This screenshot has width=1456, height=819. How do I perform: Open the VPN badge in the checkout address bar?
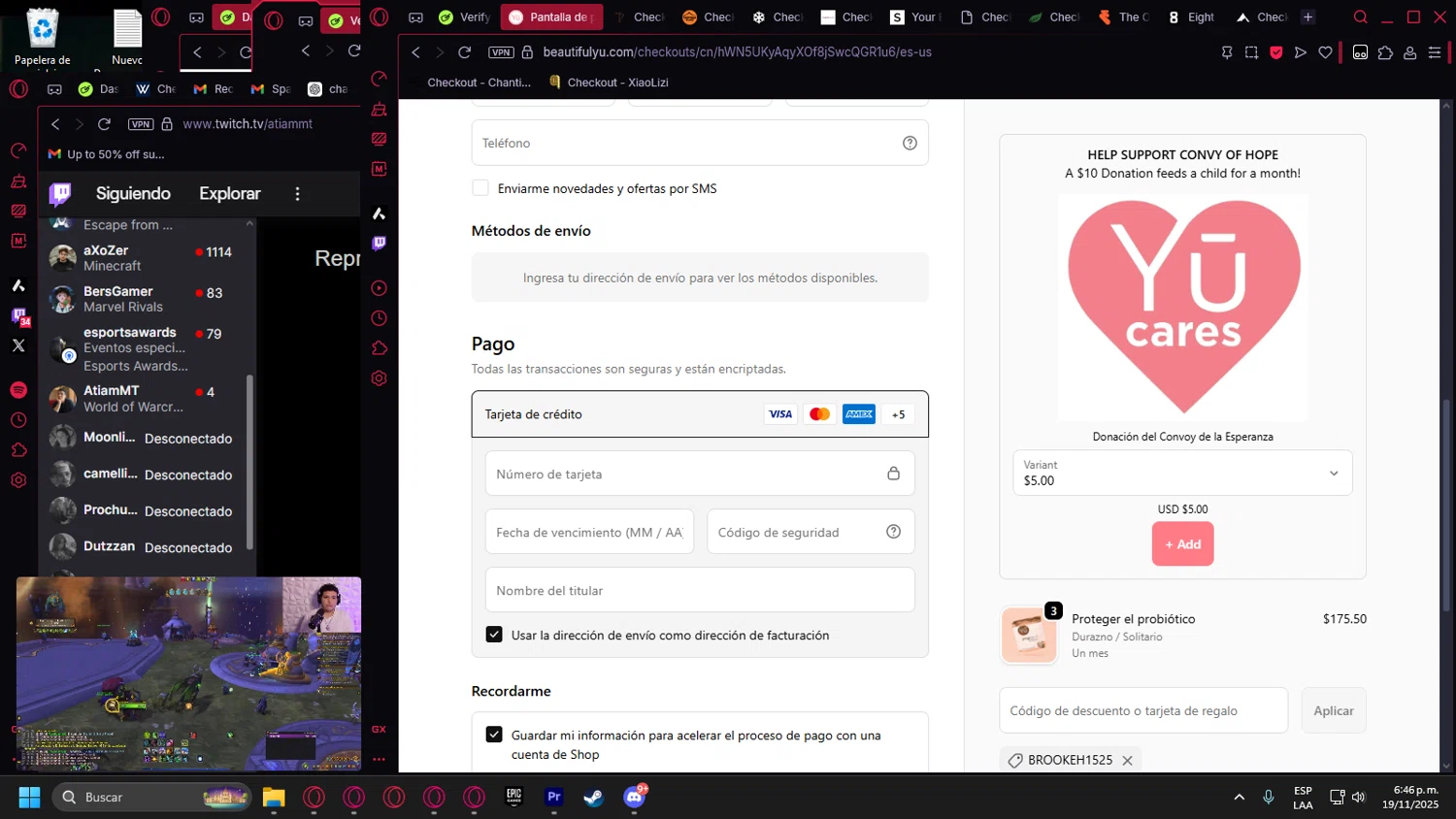click(501, 52)
